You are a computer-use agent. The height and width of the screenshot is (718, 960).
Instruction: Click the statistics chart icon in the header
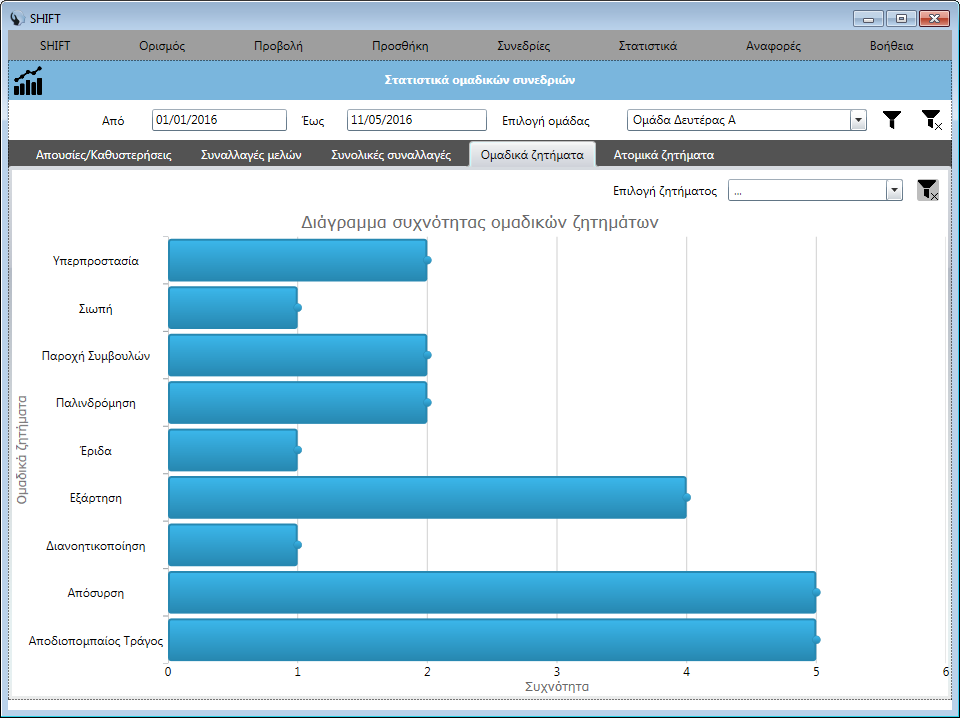(28, 81)
